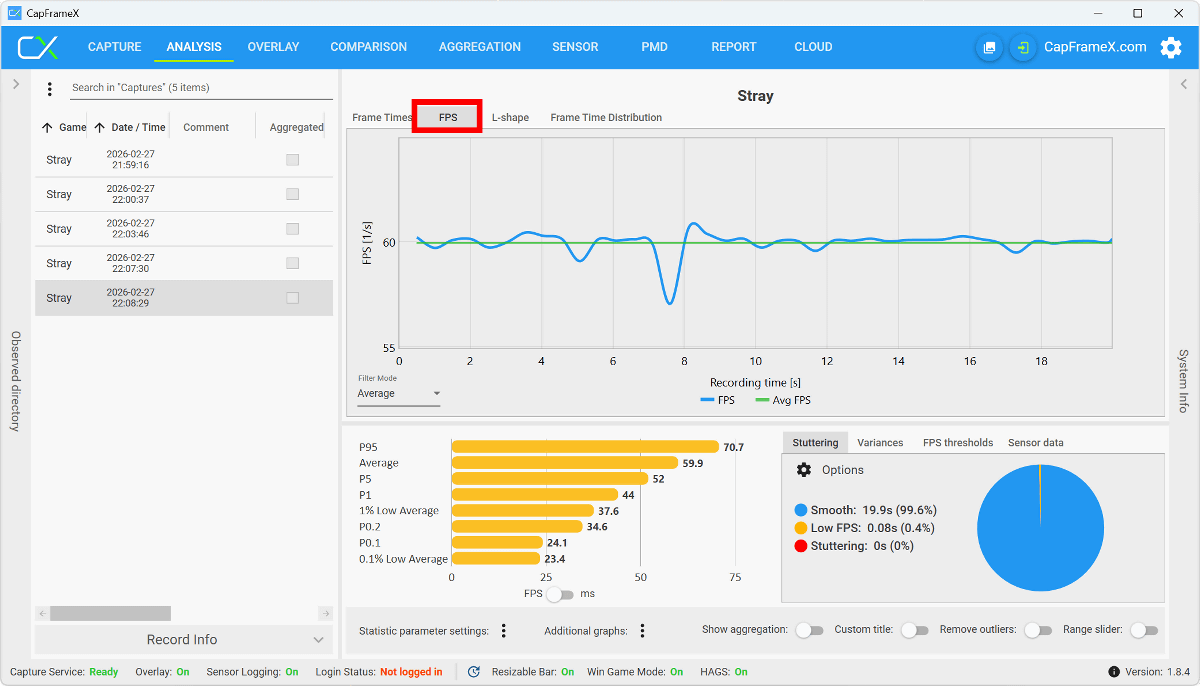1200x686 pixels.
Task: Enable the Show aggregation toggle
Action: (809, 631)
